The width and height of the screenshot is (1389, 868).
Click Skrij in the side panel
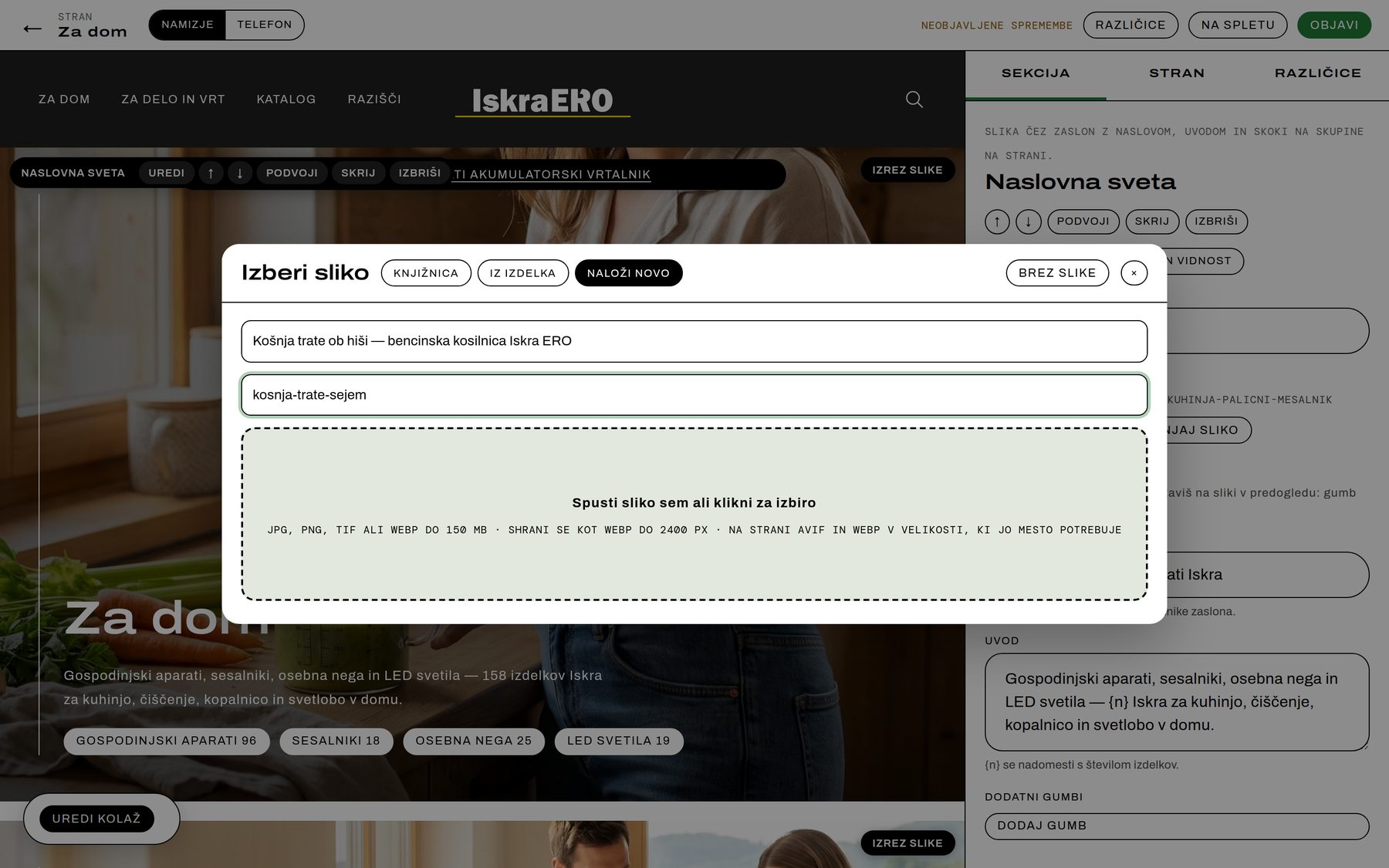[1152, 221]
